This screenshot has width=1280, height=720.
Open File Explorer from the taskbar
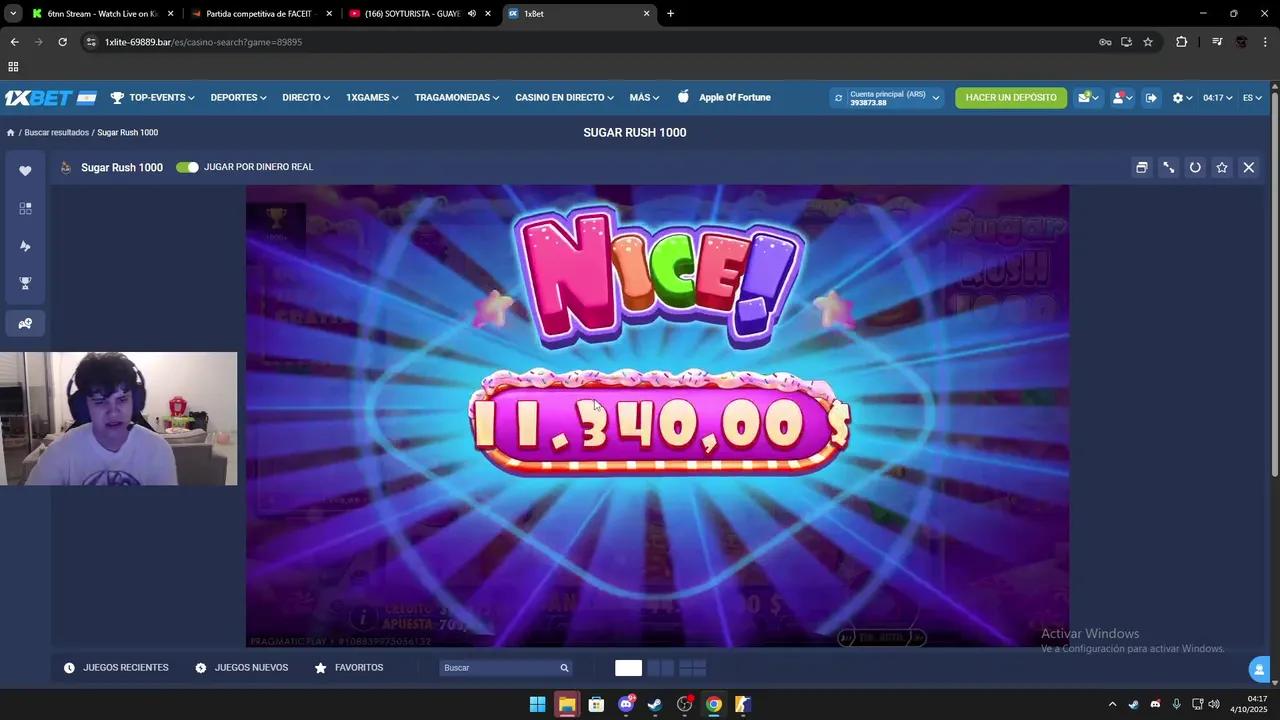(x=567, y=705)
